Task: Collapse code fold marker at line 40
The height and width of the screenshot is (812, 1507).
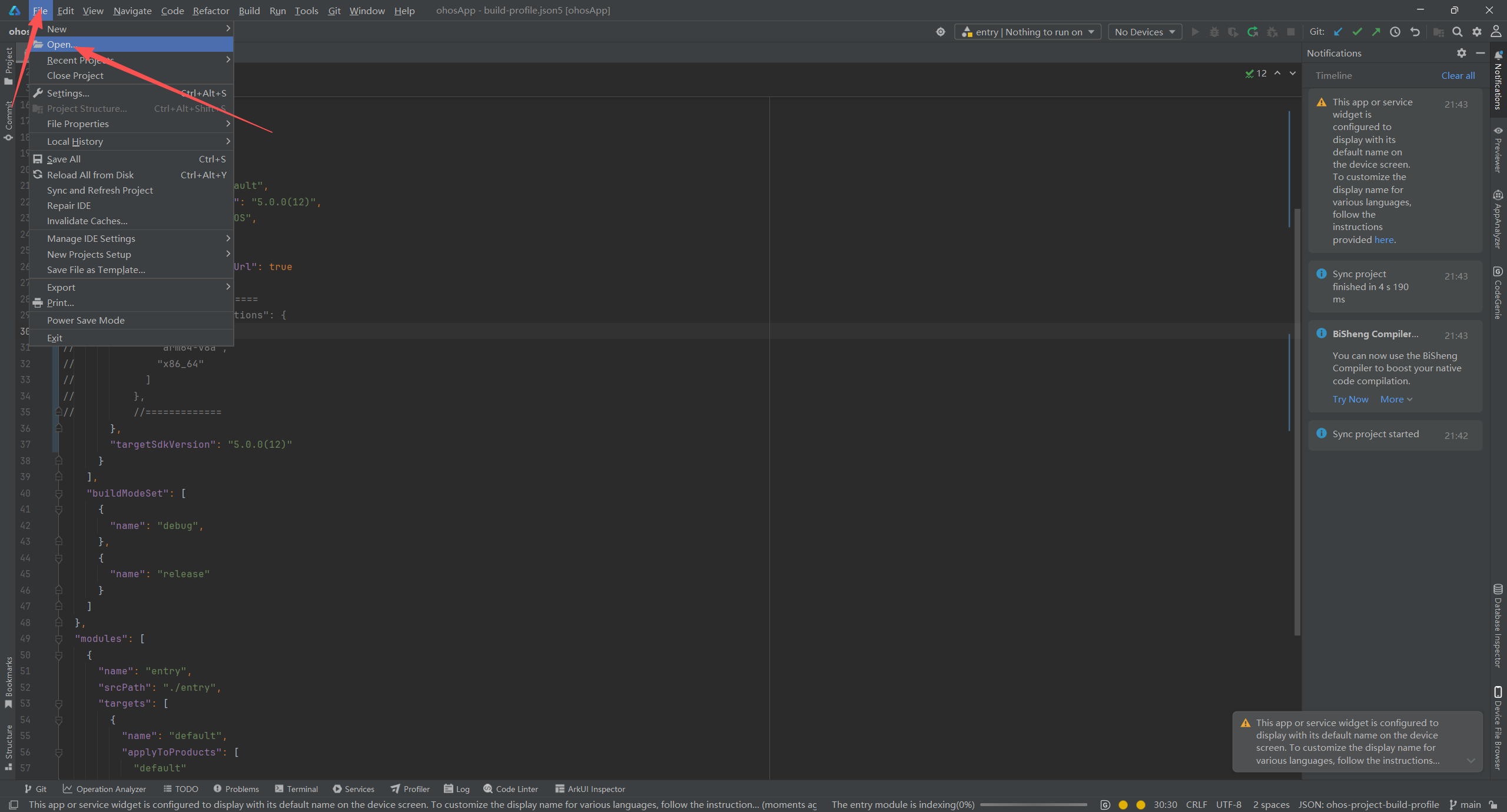Action: pos(59,493)
